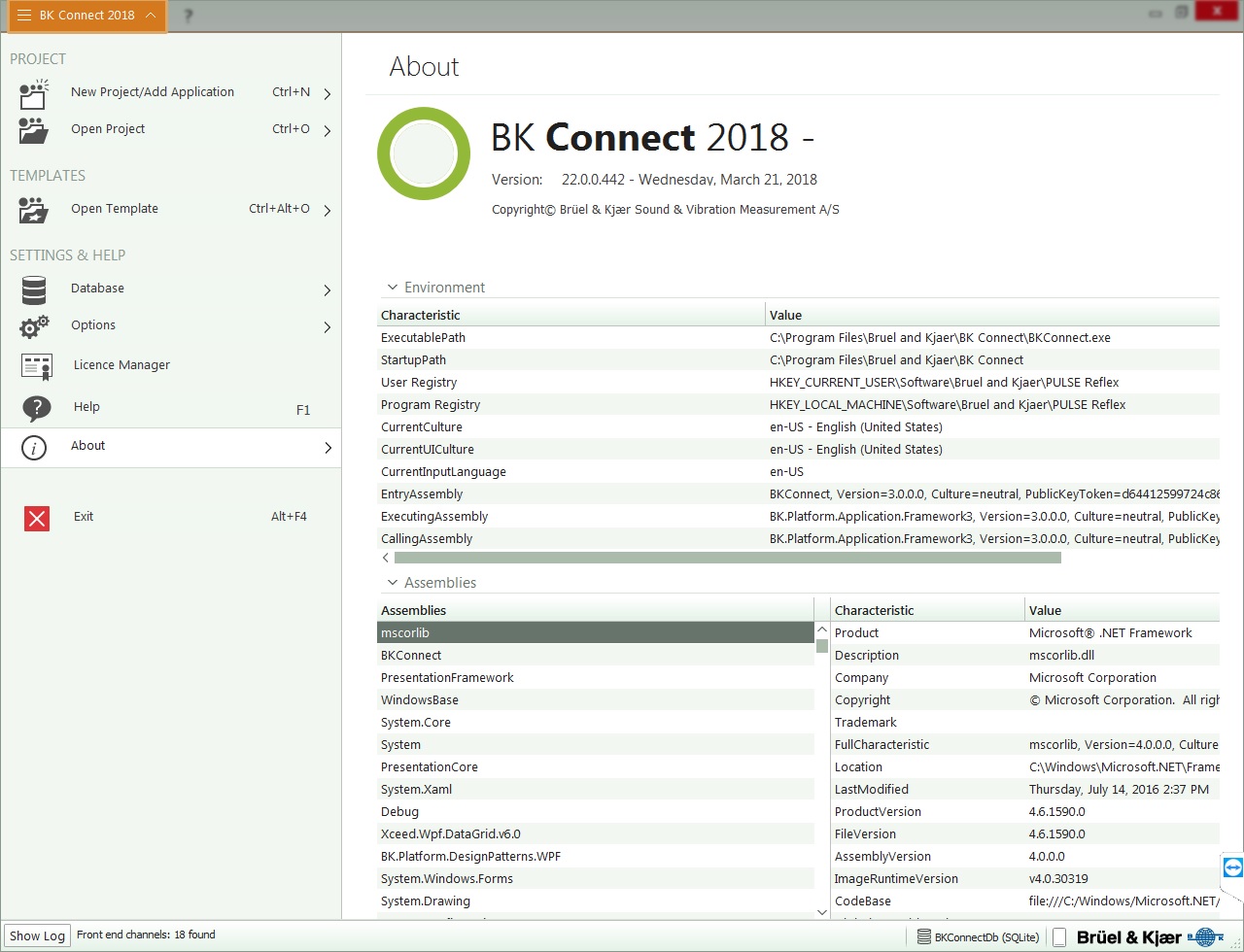Click the Environment horizontal scrollbar thumb

click(x=727, y=558)
